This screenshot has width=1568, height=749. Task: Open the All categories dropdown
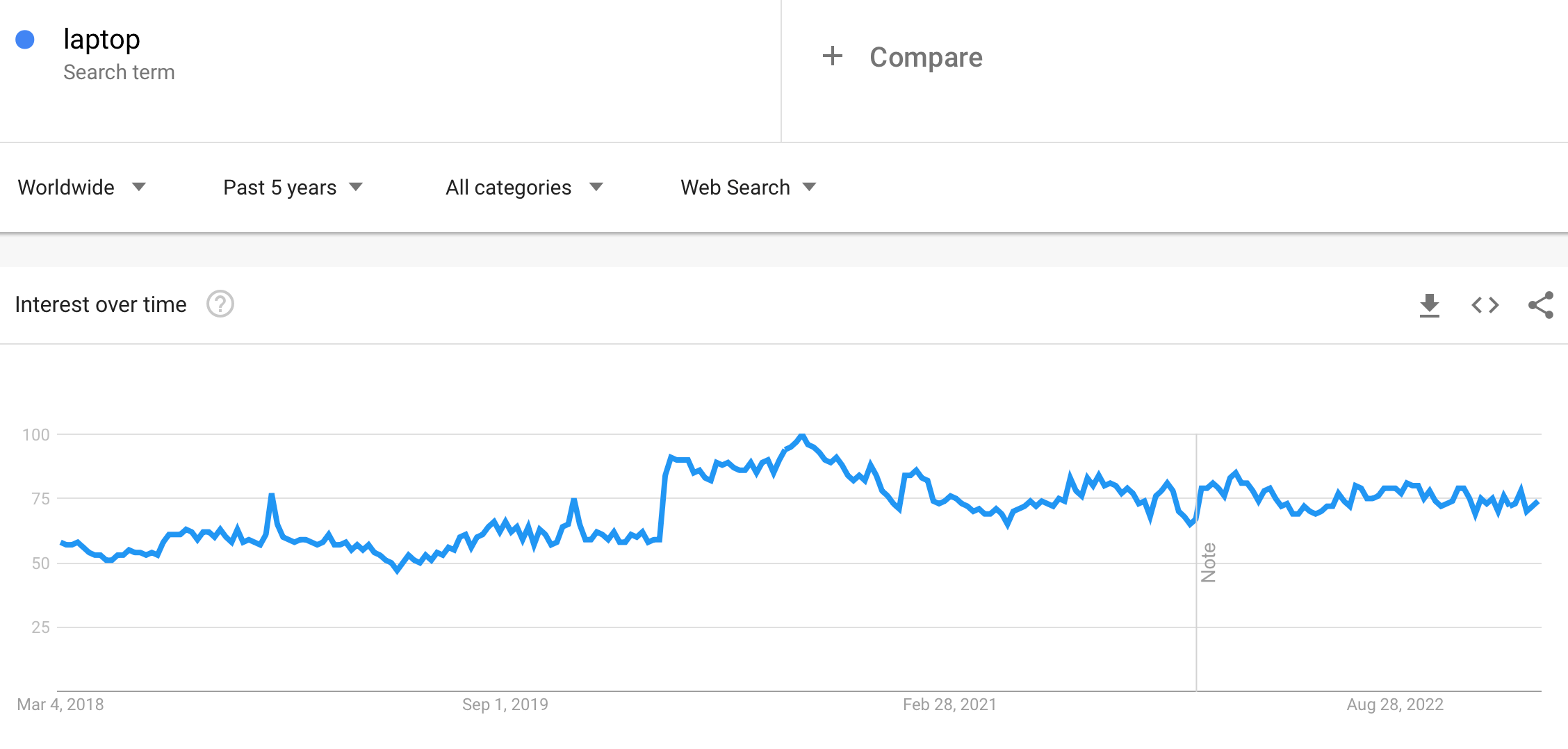523,188
